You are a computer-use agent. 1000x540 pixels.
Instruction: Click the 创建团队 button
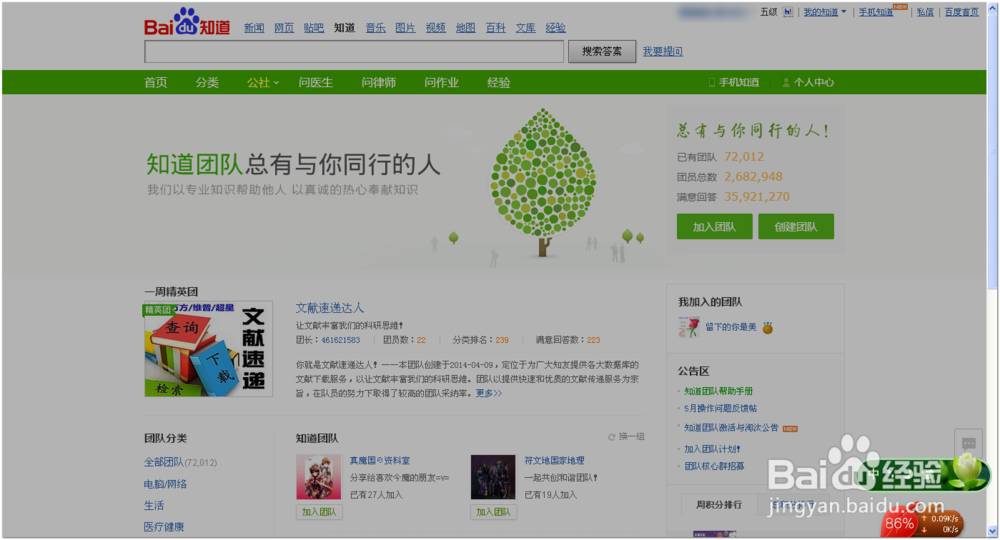tap(796, 226)
